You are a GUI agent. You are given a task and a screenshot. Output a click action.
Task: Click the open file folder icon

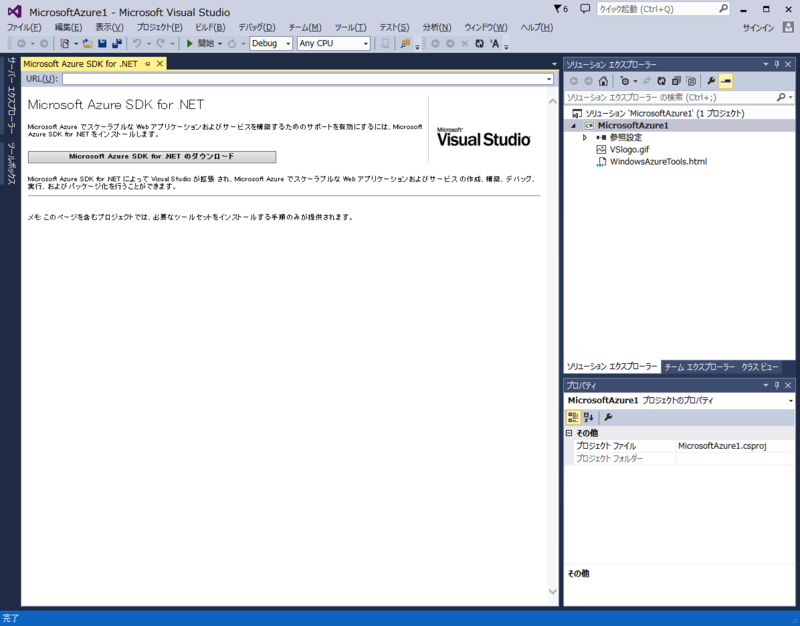(x=87, y=43)
